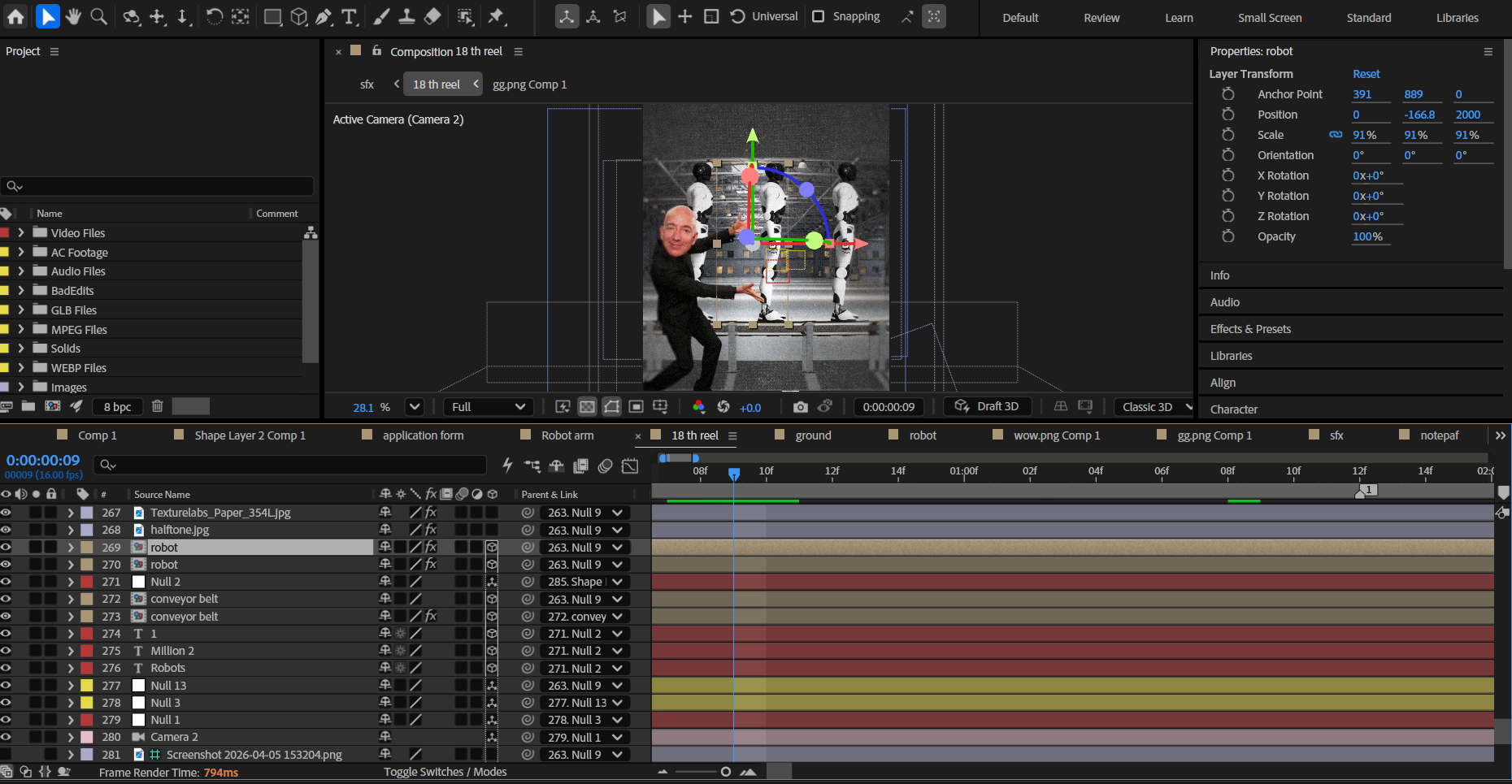This screenshot has height=784, width=1512.
Task: Select the Puppet Pin tool
Action: 496,16
